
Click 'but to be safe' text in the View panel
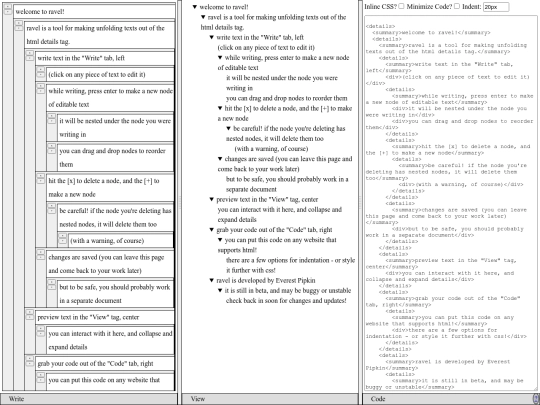287,184
